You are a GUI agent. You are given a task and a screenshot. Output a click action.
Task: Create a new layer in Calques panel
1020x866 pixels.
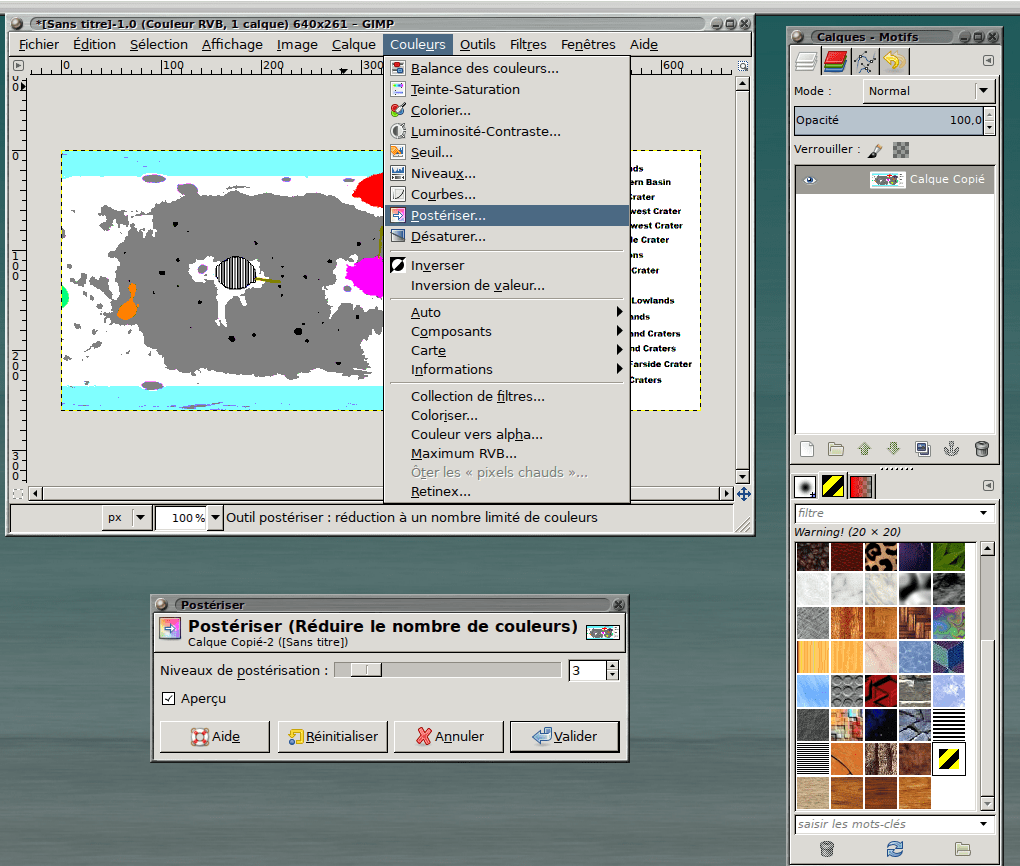807,449
